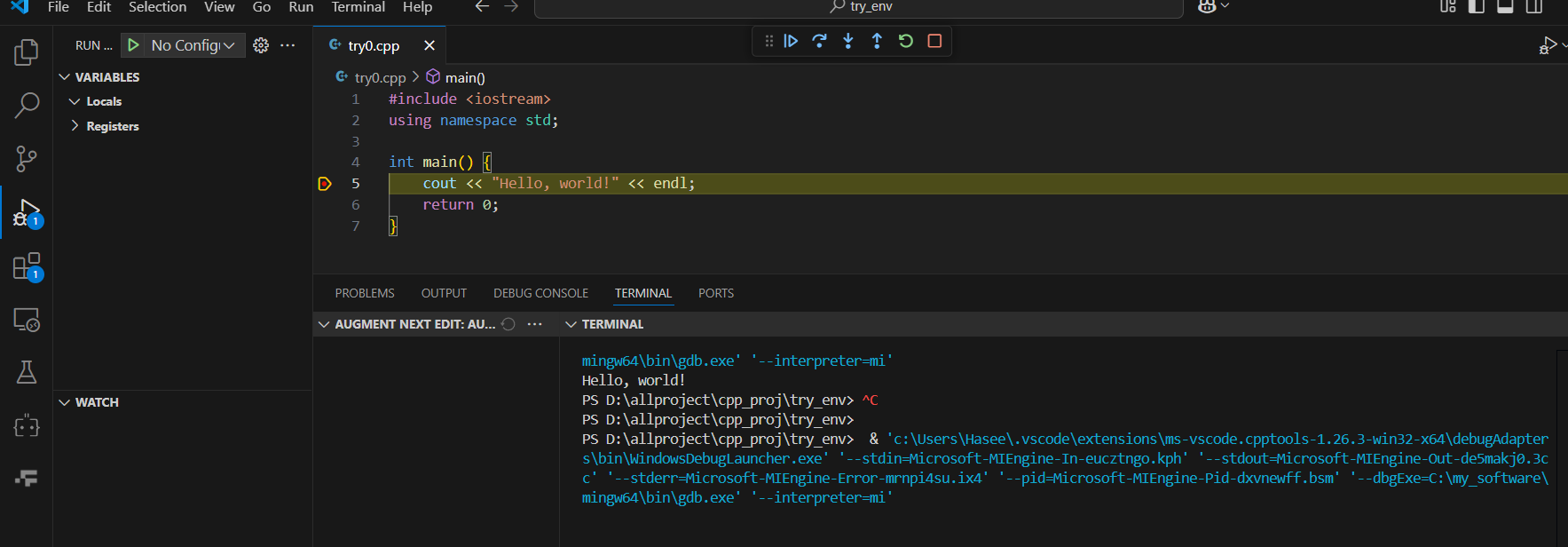Screen dimensions: 1568x547
Task: Open the Source Control view
Action: pyautogui.click(x=27, y=159)
